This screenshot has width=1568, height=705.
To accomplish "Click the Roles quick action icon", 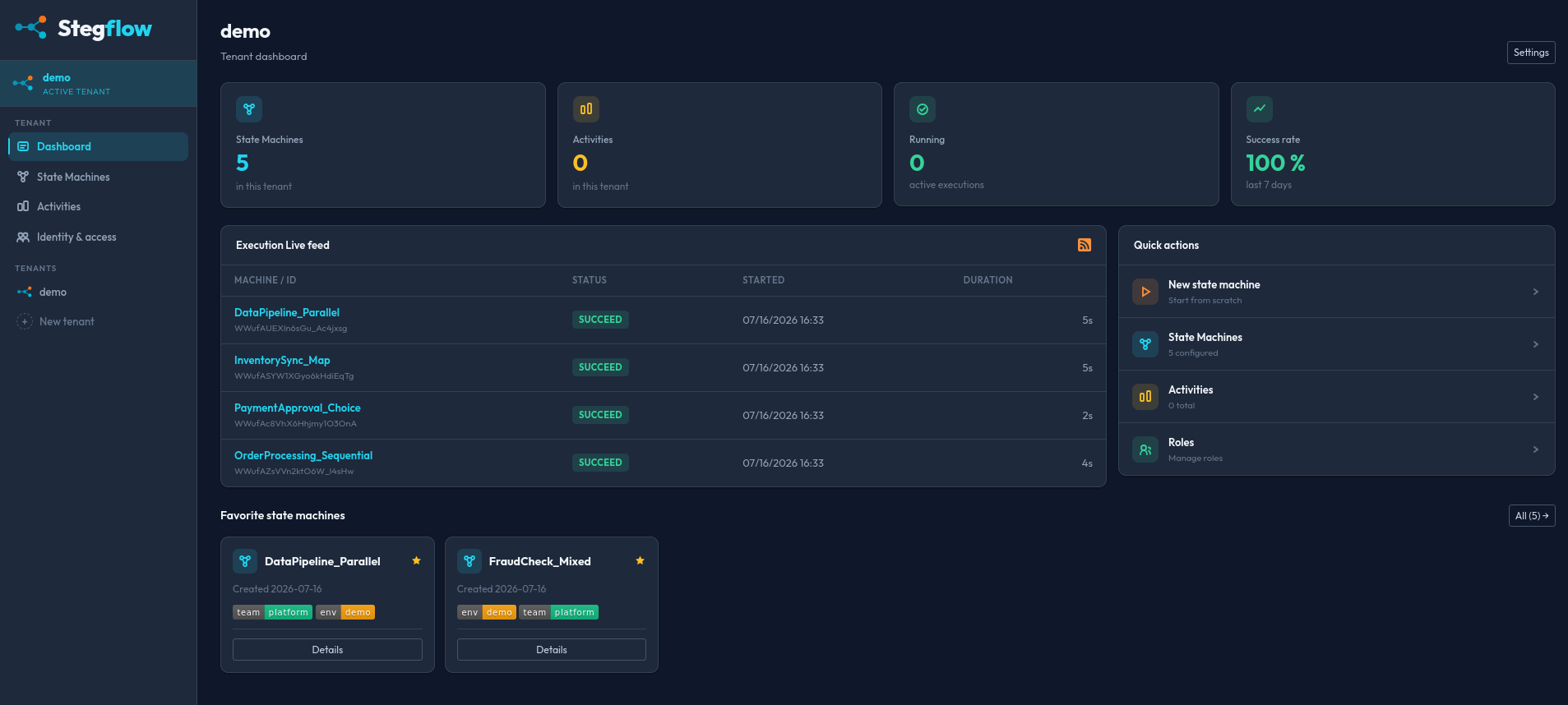I will [1145, 449].
